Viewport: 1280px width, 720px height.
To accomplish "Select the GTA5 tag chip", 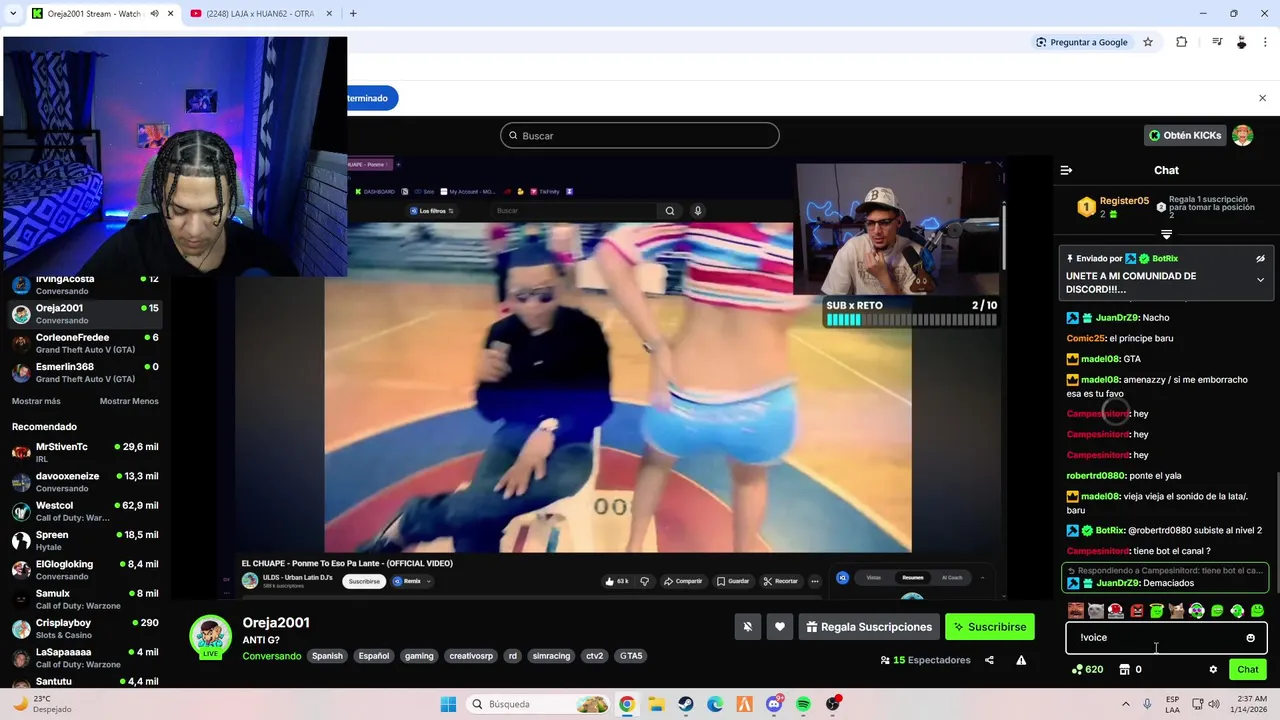I will [631, 656].
